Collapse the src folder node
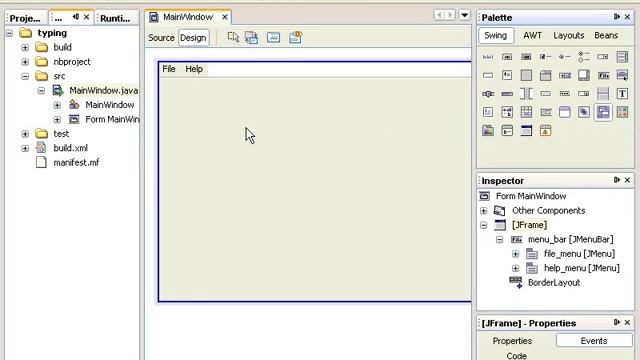 25,76
